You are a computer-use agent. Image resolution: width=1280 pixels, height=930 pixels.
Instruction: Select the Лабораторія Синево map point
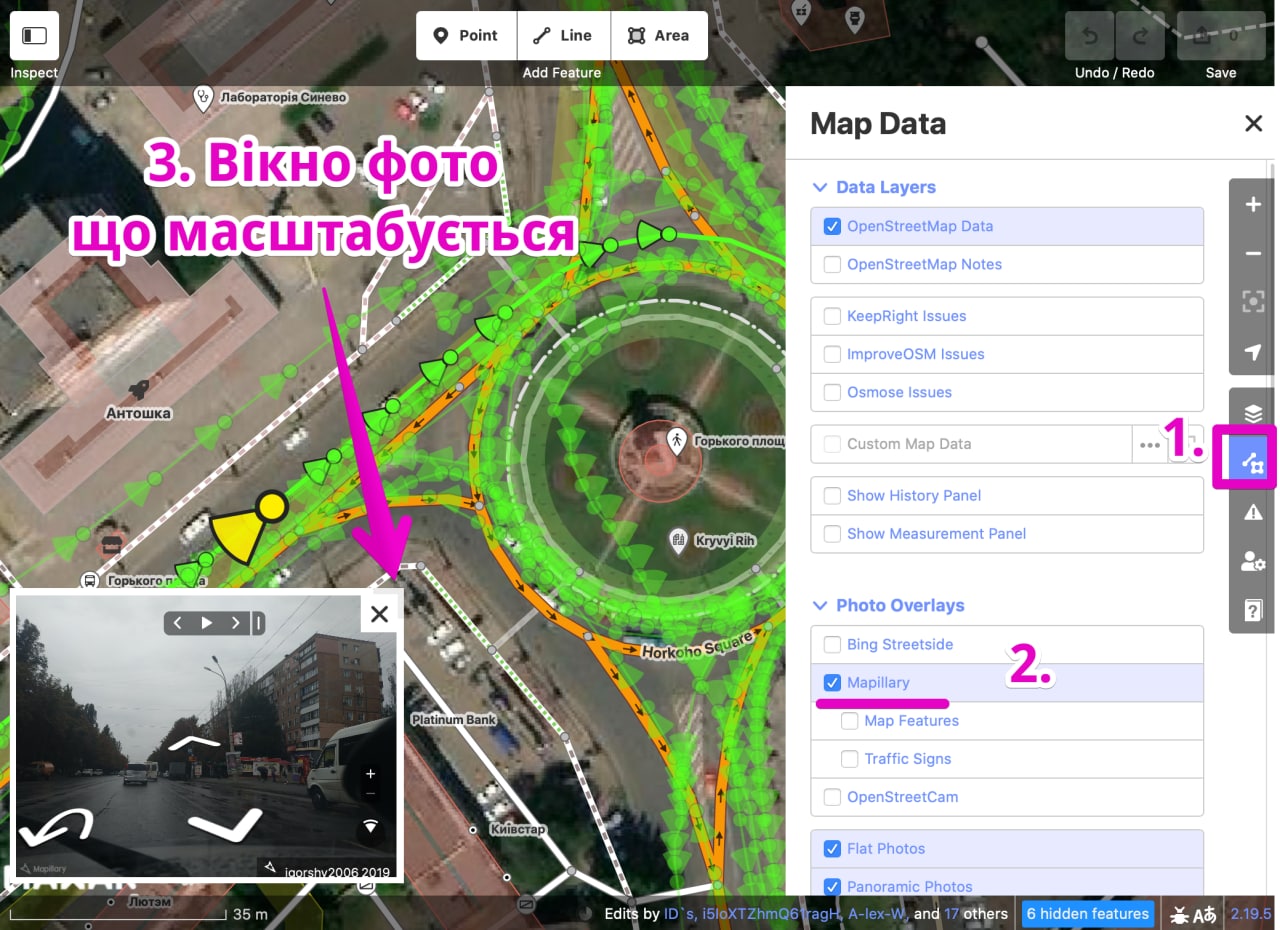[x=204, y=97]
